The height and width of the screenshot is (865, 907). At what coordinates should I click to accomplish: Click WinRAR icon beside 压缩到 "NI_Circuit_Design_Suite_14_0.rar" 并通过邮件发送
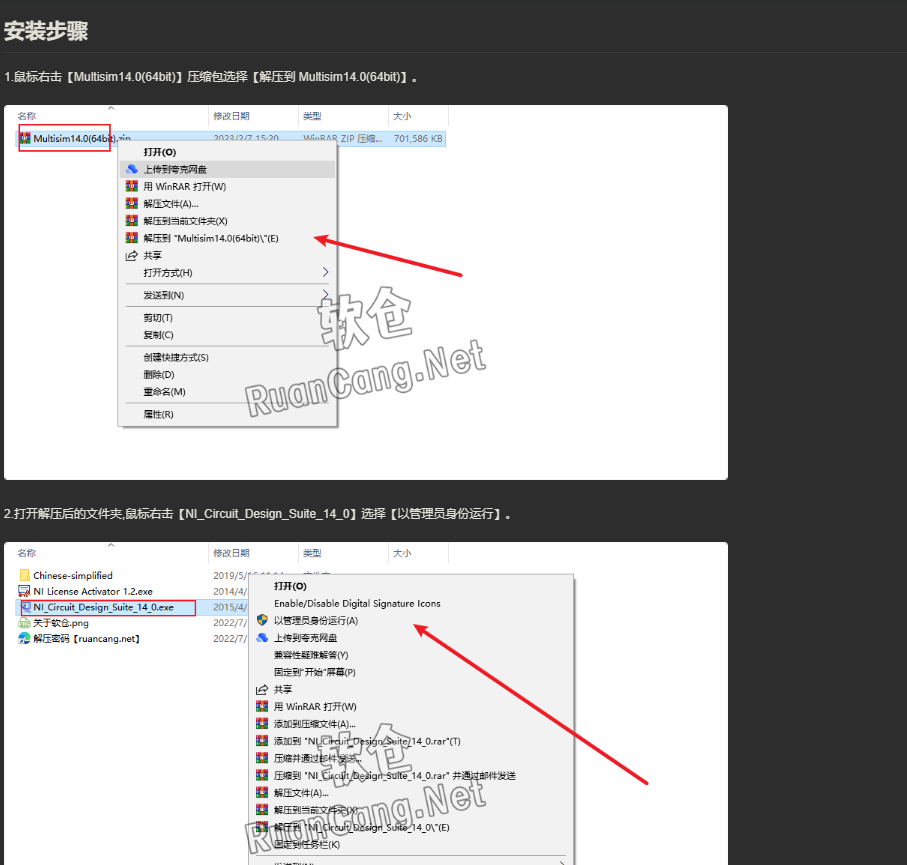[x=262, y=775]
